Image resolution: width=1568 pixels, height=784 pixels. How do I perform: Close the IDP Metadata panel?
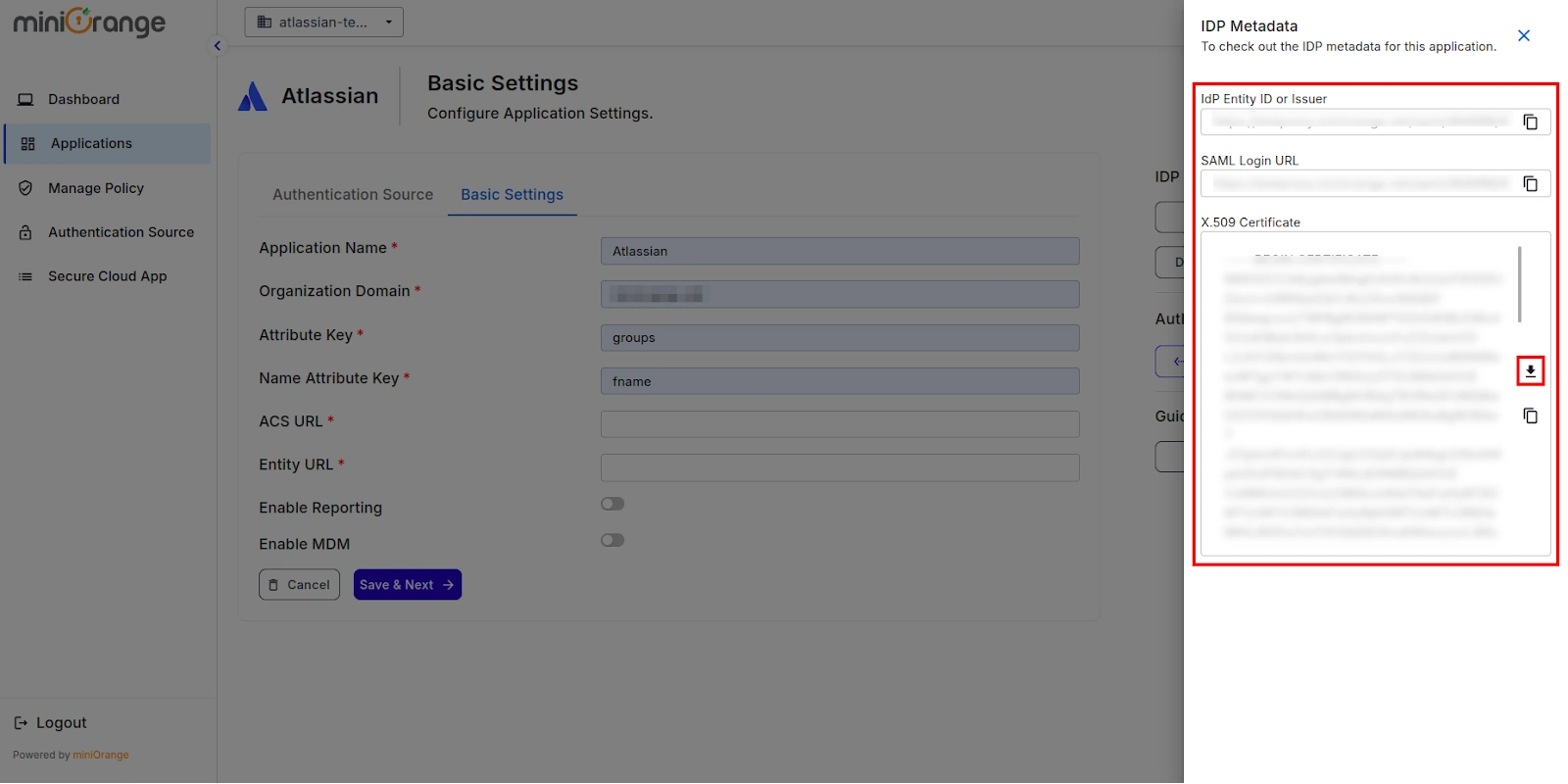click(x=1524, y=35)
